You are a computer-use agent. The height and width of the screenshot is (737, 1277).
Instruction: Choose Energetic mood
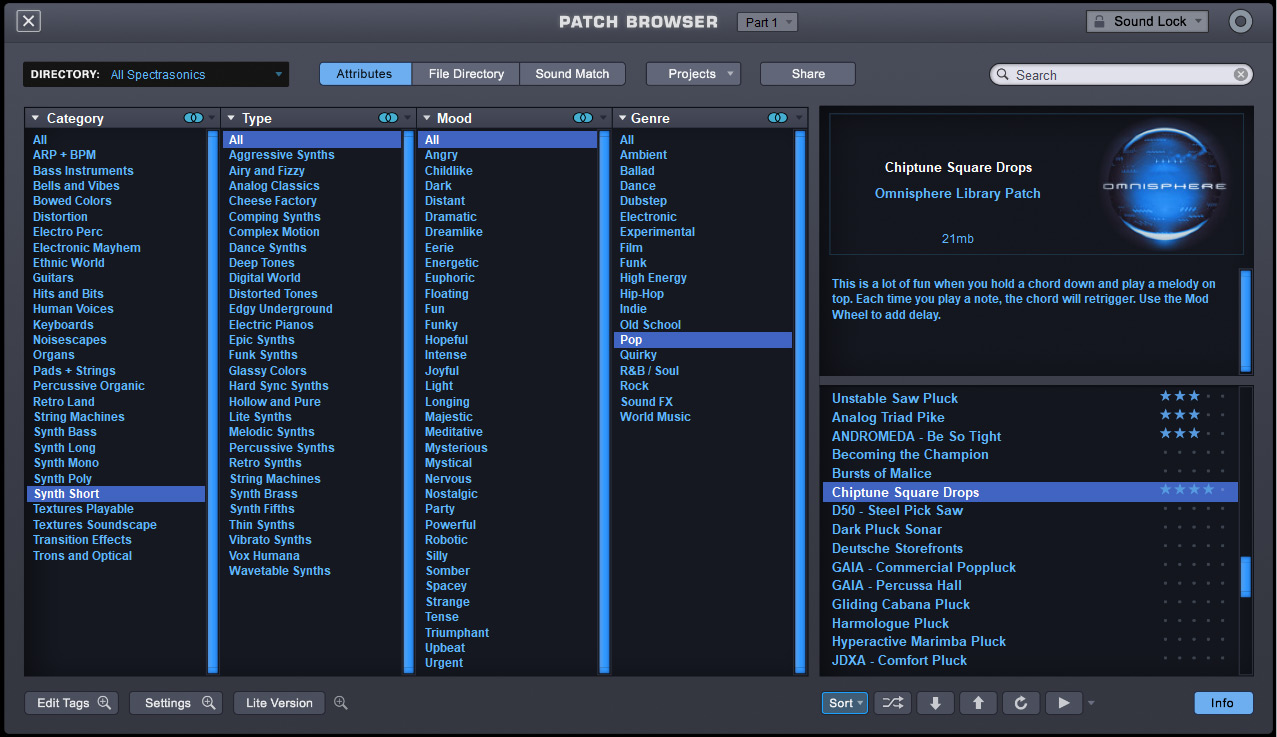coord(452,263)
